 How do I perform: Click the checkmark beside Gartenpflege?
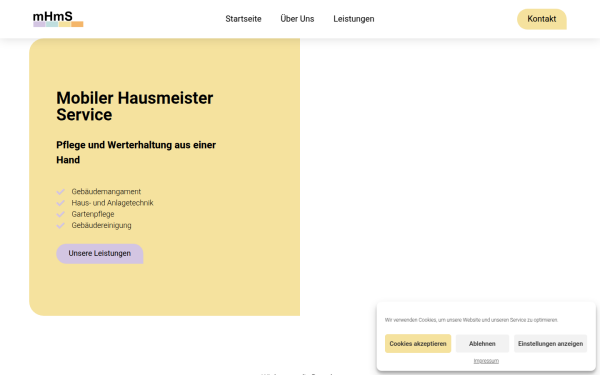pyautogui.click(x=60, y=214)
